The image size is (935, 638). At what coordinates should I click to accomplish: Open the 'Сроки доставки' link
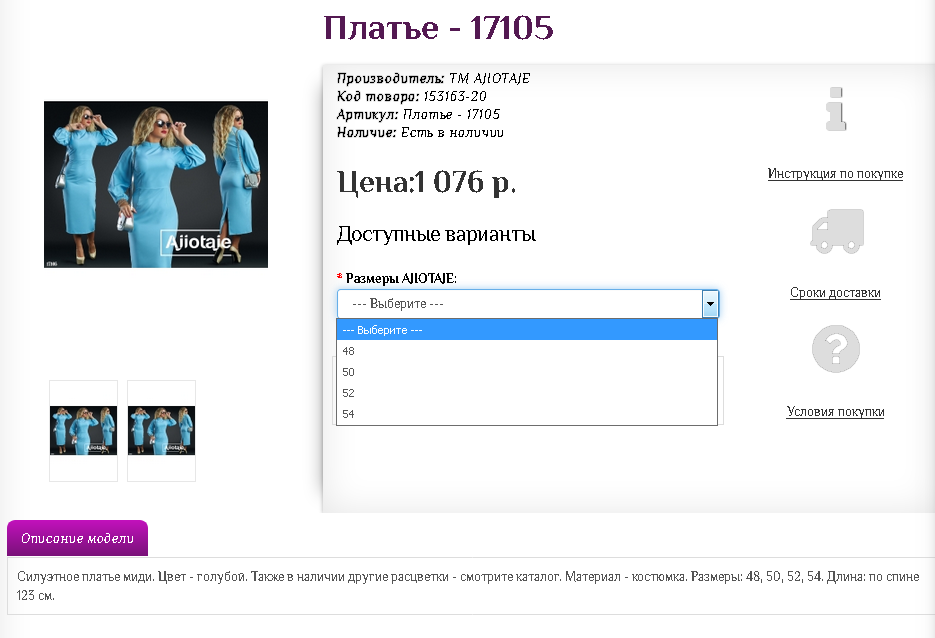(x=835, y=293)
